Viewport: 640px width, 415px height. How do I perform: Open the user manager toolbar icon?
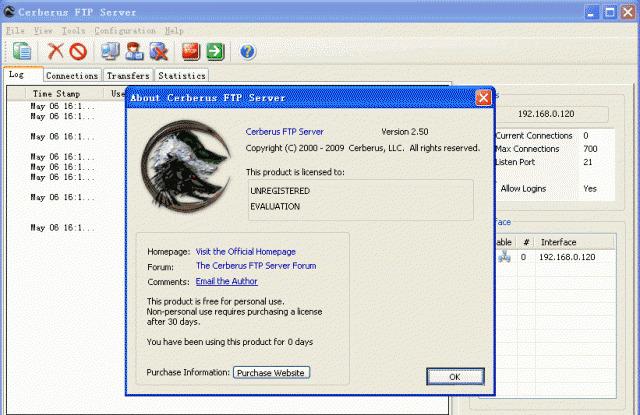134,51
